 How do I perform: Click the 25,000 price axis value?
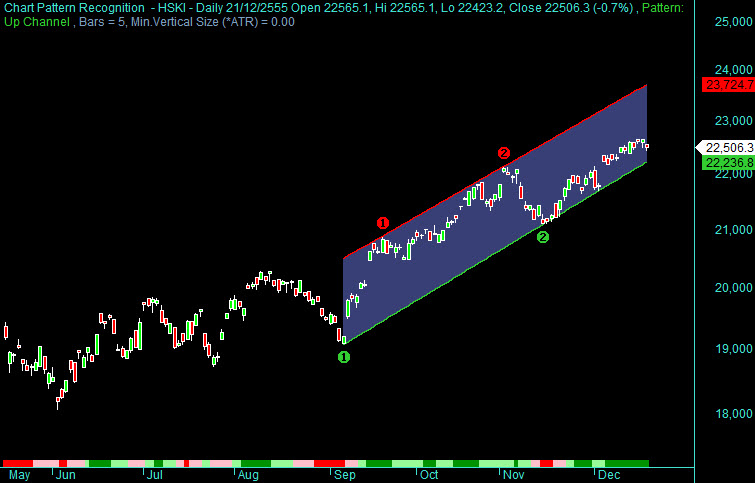pos(733,22)
